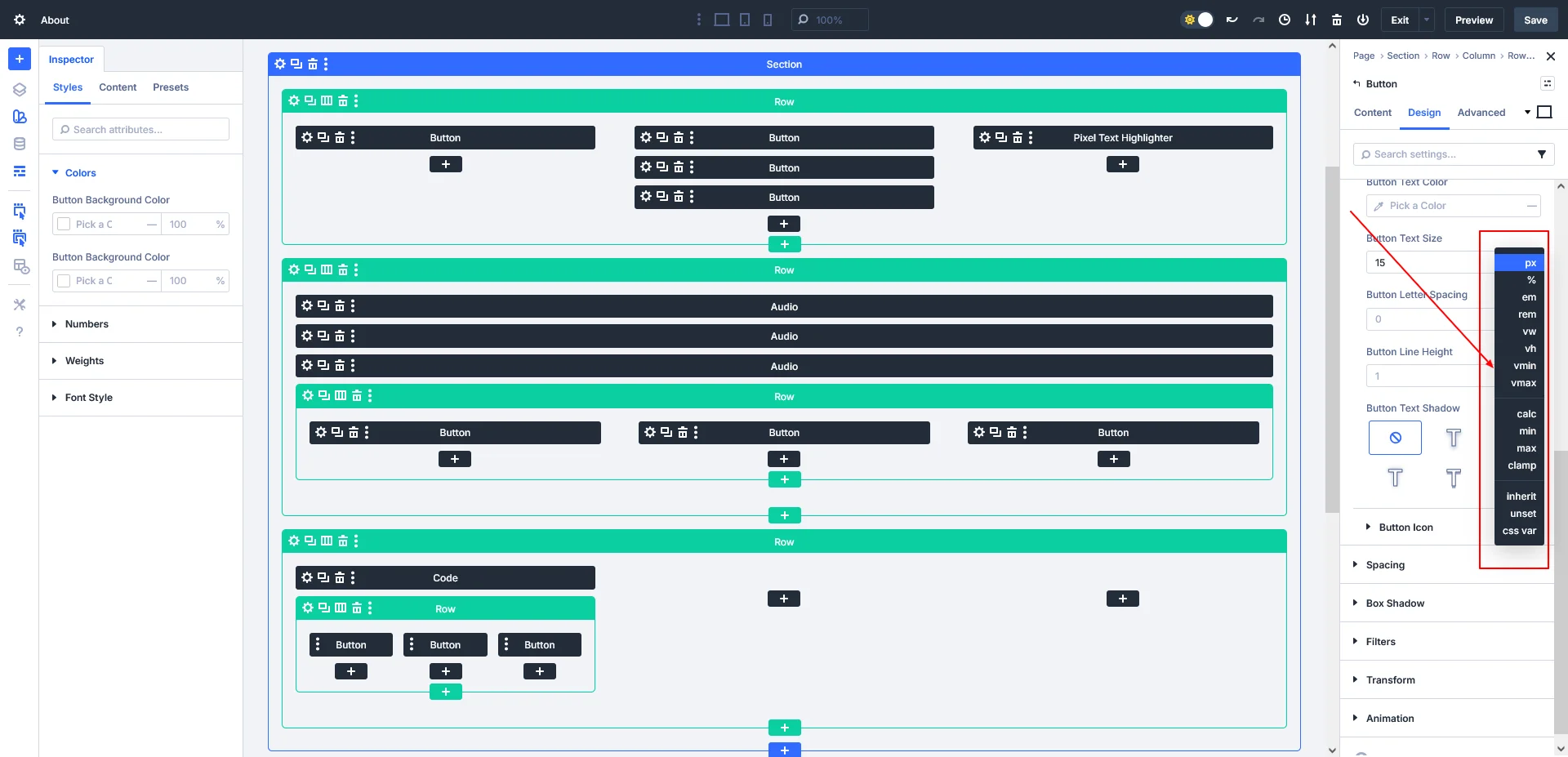Click the database icon in left sidebar
The height and width of the screenshot is (757, 1568).
point(20,144)
